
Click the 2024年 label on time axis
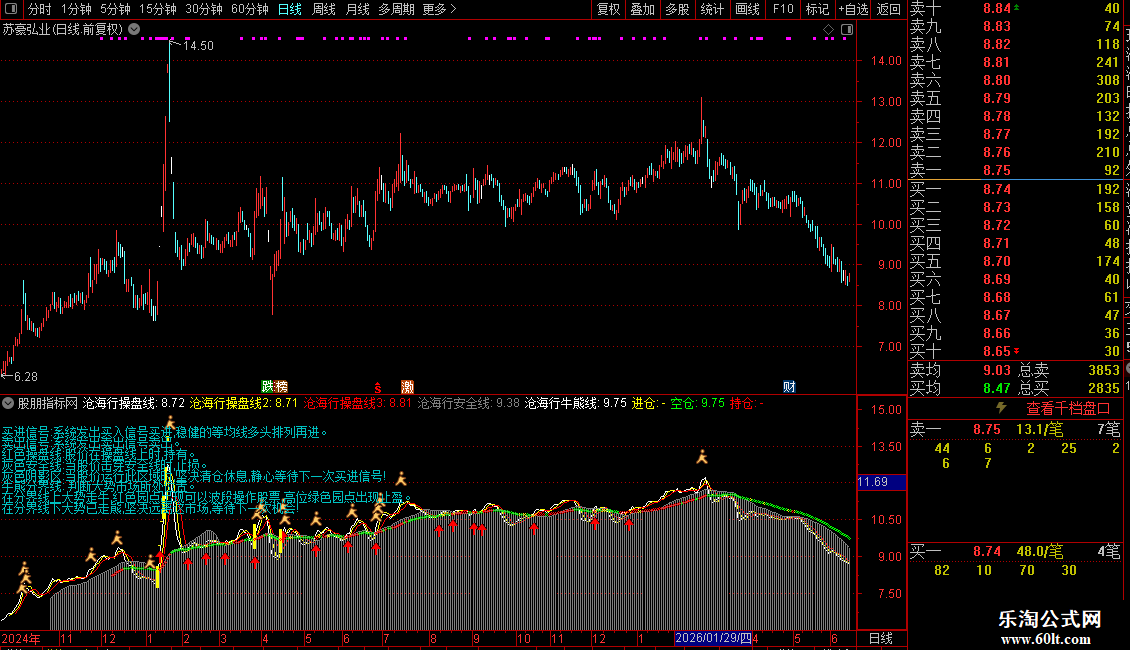[21, 638]
